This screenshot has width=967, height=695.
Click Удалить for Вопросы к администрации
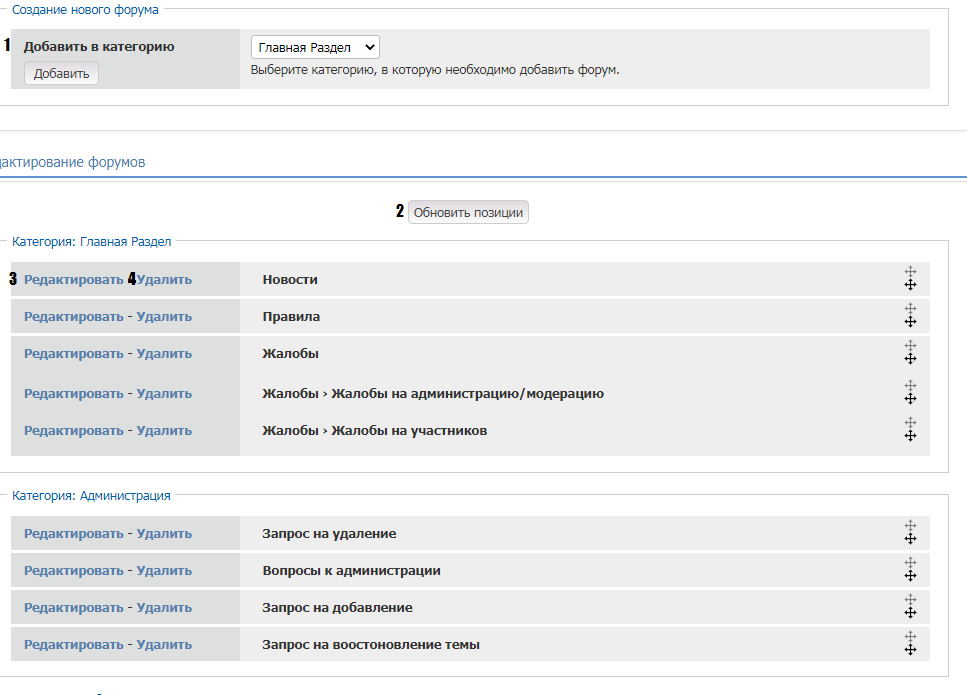164,571
